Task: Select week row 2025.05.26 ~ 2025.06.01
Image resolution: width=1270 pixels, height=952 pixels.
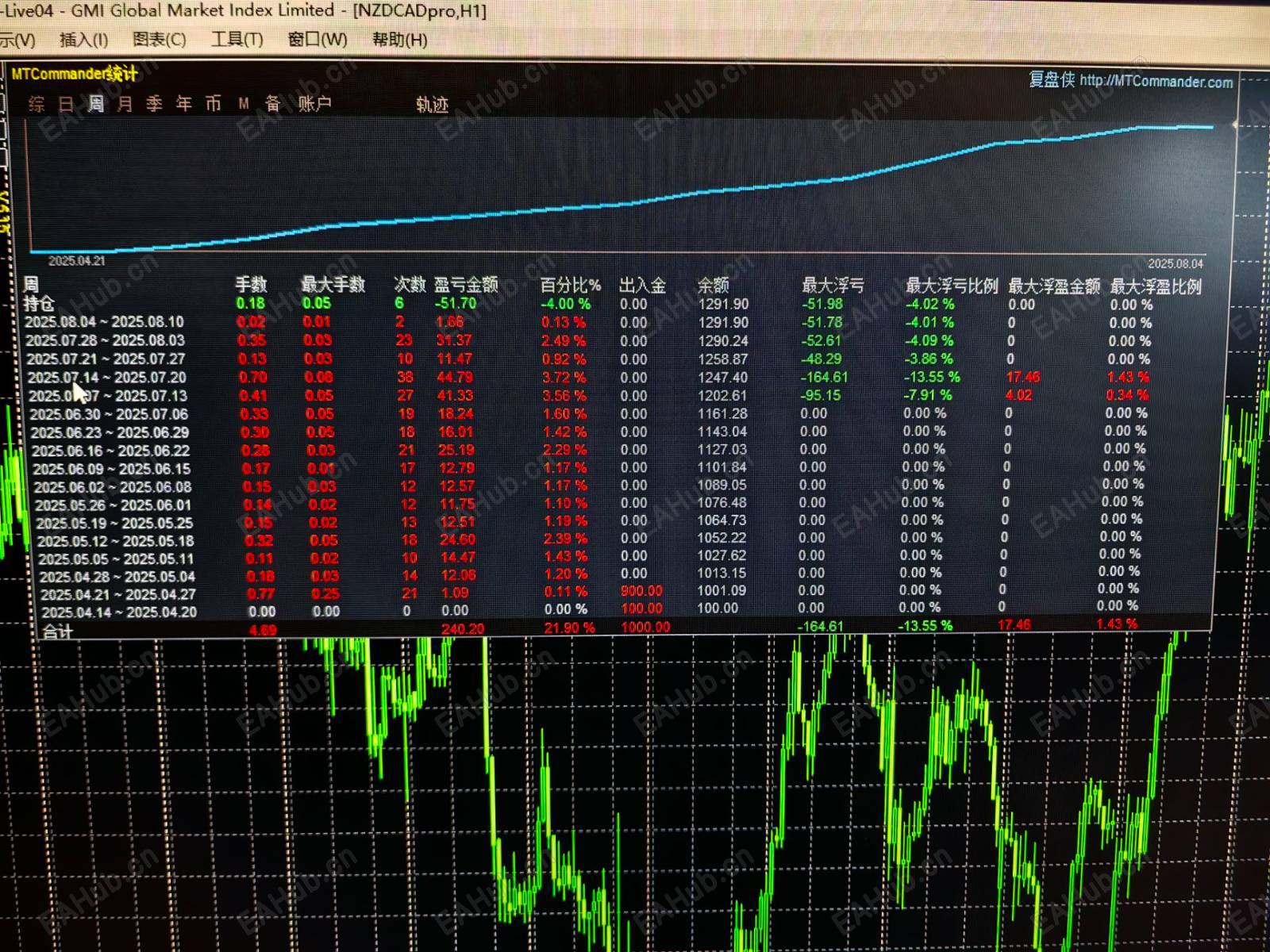Action: click(x=114, y=505)
